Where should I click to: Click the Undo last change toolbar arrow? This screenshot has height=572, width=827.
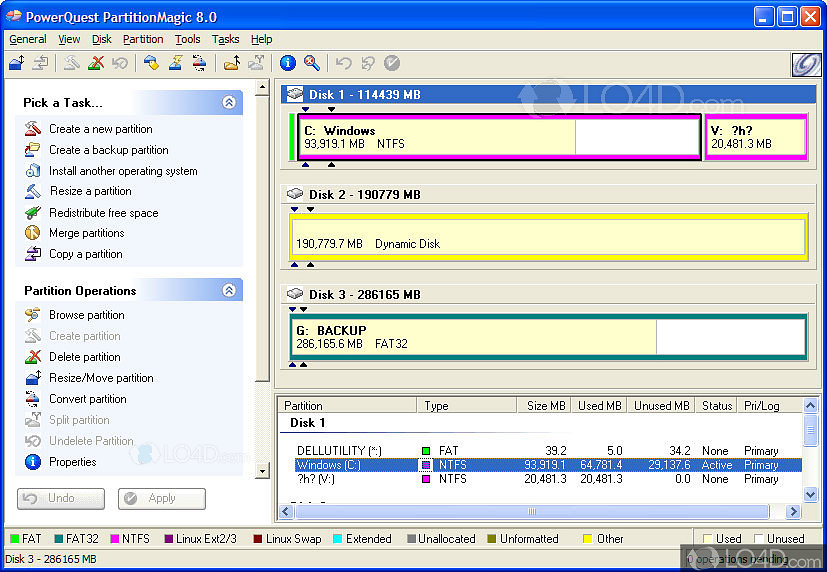click(x=344, y=63)
